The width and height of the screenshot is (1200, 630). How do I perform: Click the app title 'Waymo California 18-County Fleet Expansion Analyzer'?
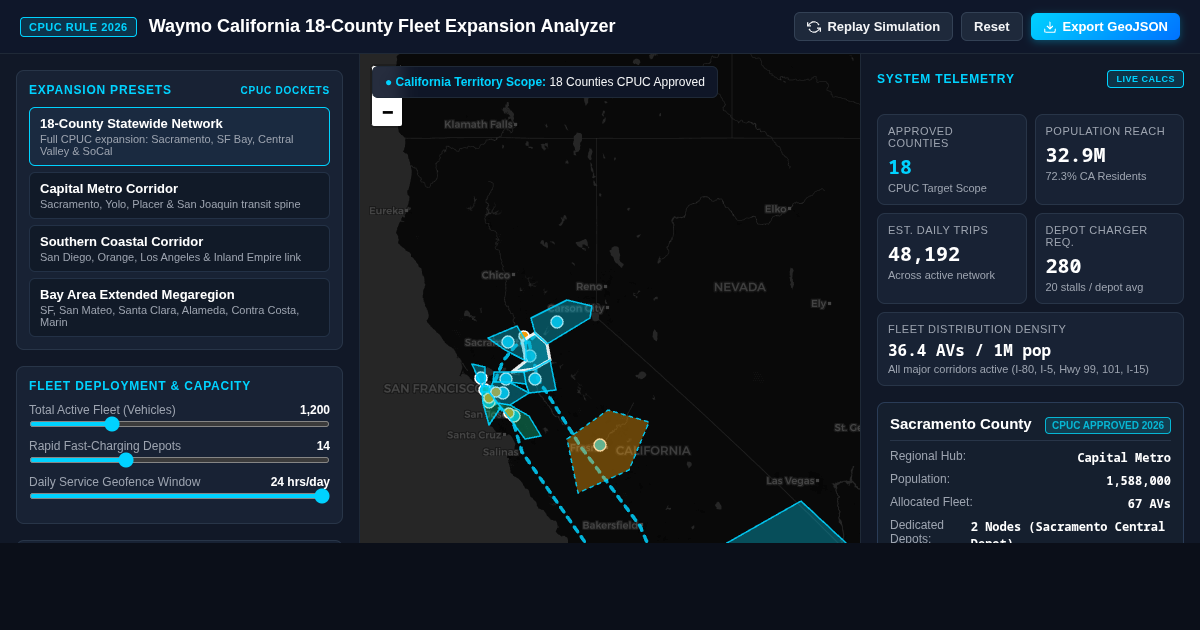(x=382, y=26)
